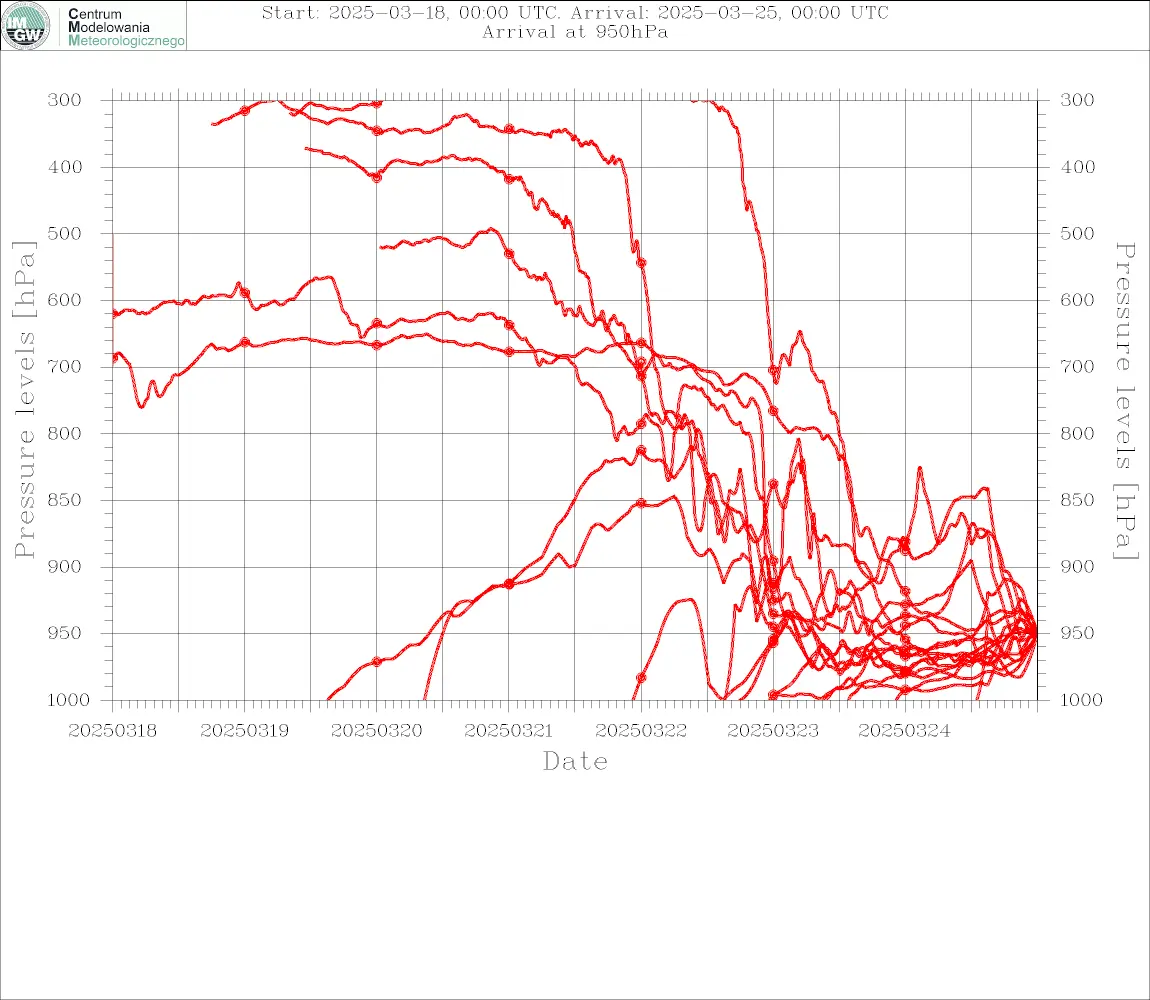The height and width of the screenshot is (1000, 1150).
Task: Click the right axis 800 label
Action: coord(1077,433)
